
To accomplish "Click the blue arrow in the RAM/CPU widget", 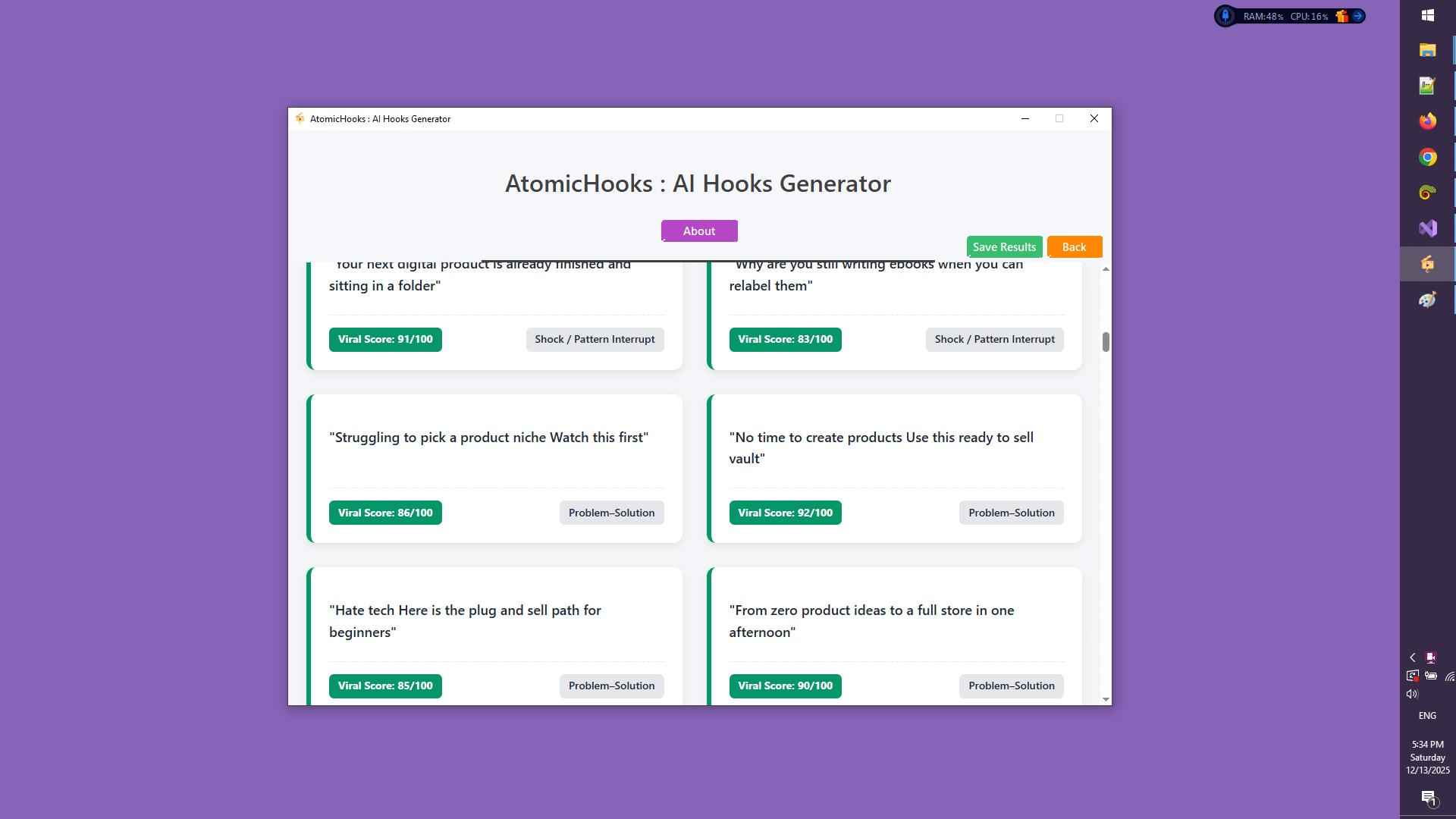I will [x=1357, y=16].
